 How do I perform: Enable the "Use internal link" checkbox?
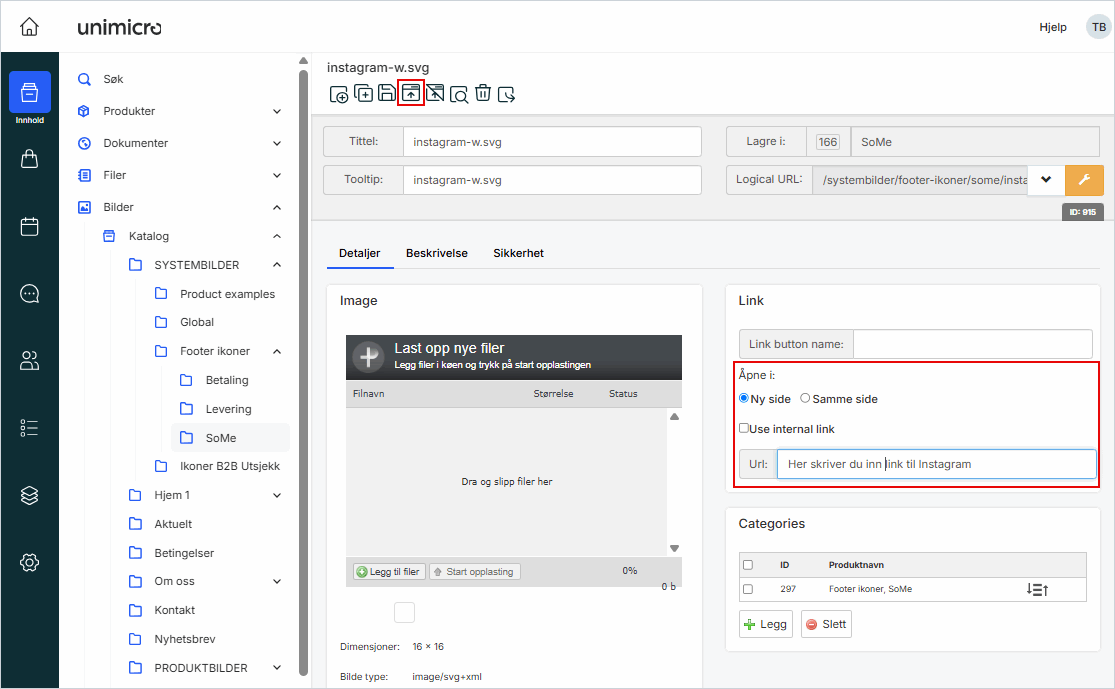tap(744, 428)
